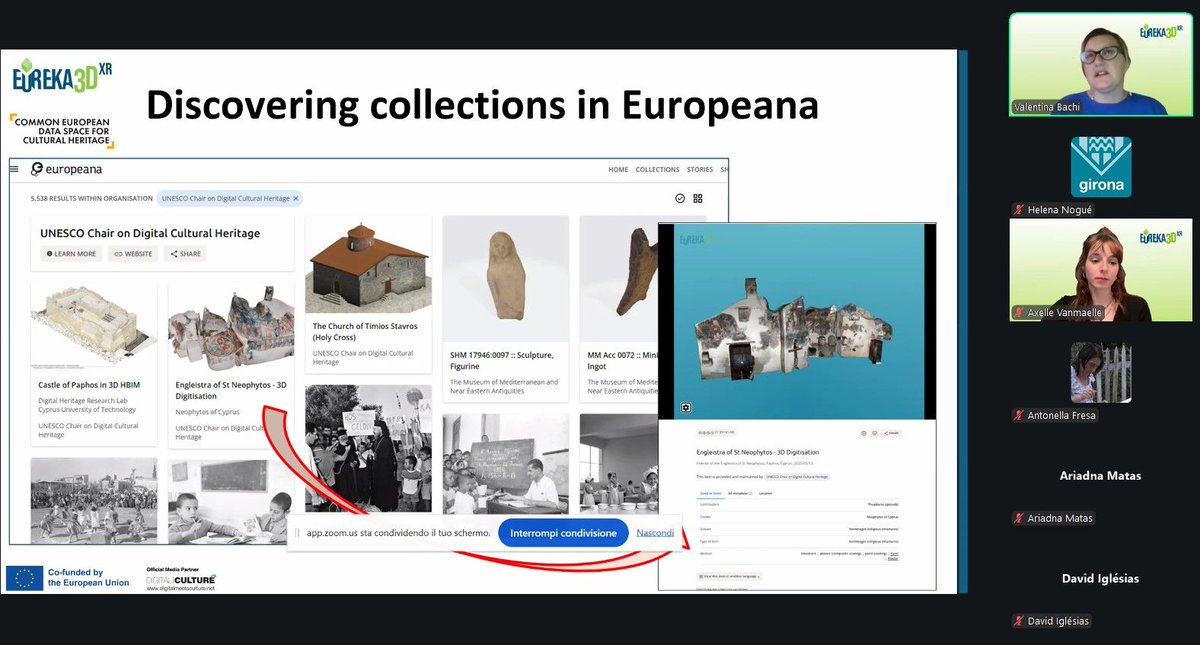The image size is (1200, 645).
Task: Select the 'David Iglésias' large name tile
Action: (1100, 578)
